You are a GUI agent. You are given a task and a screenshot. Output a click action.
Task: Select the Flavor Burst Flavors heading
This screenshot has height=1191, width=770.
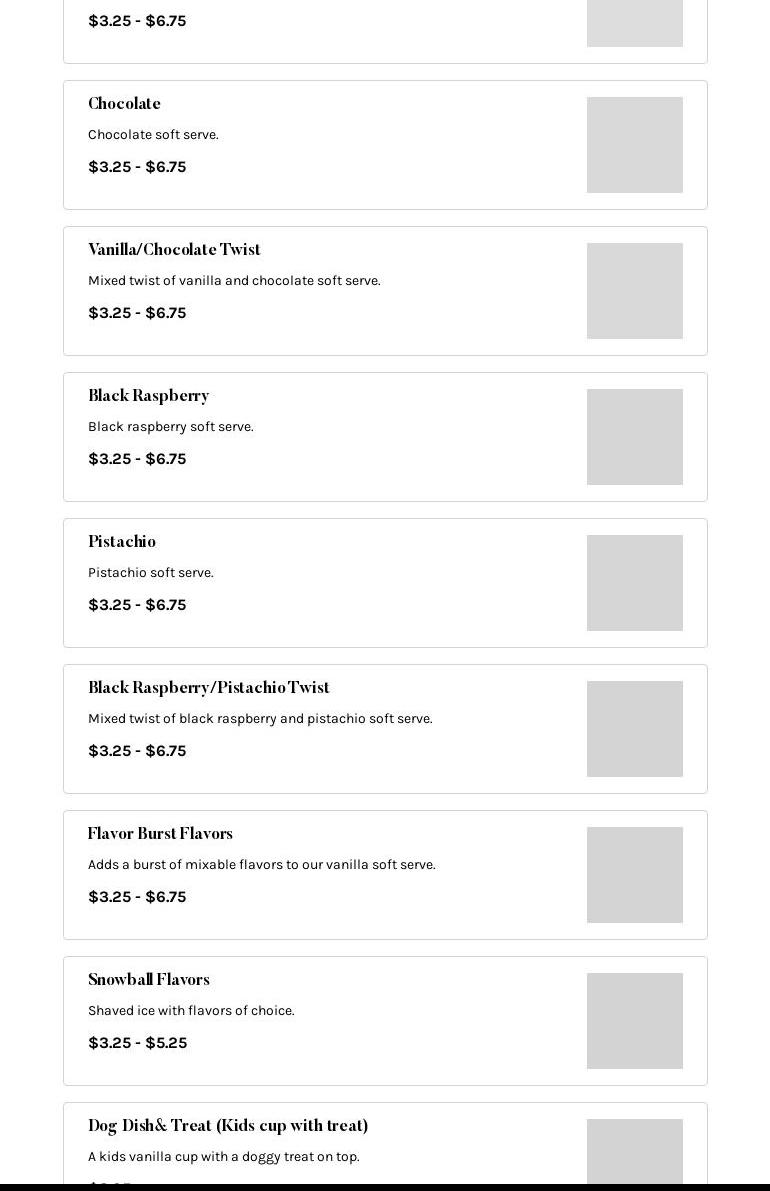tap(160, 833)
